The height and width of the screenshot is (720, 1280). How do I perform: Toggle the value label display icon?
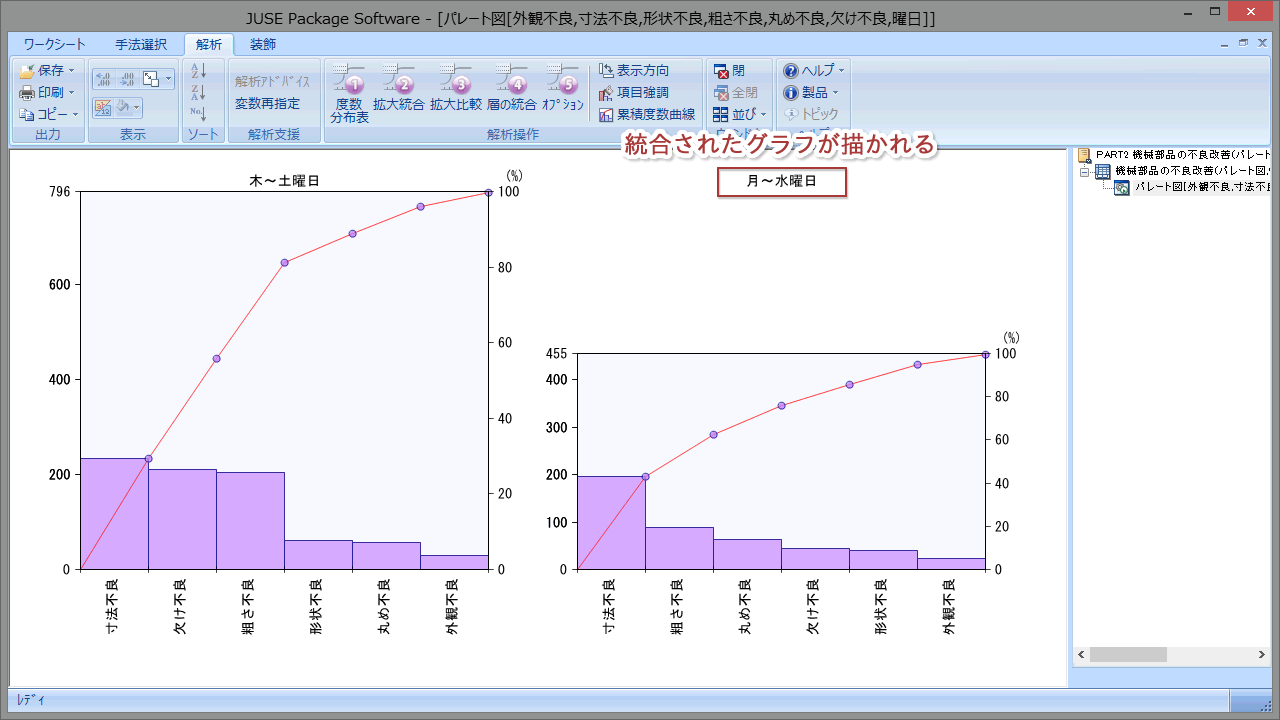[103, 107]
